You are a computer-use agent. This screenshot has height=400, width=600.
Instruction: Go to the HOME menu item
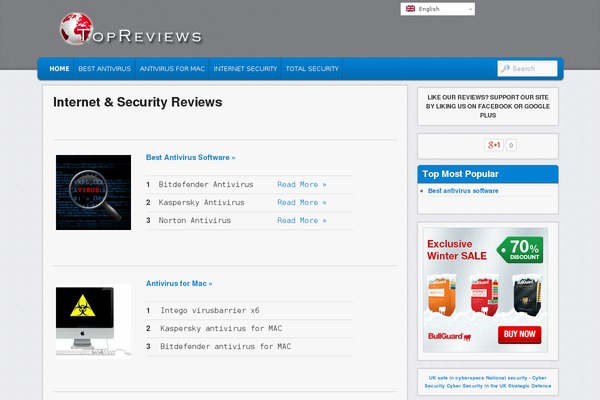tap(59, 69)
